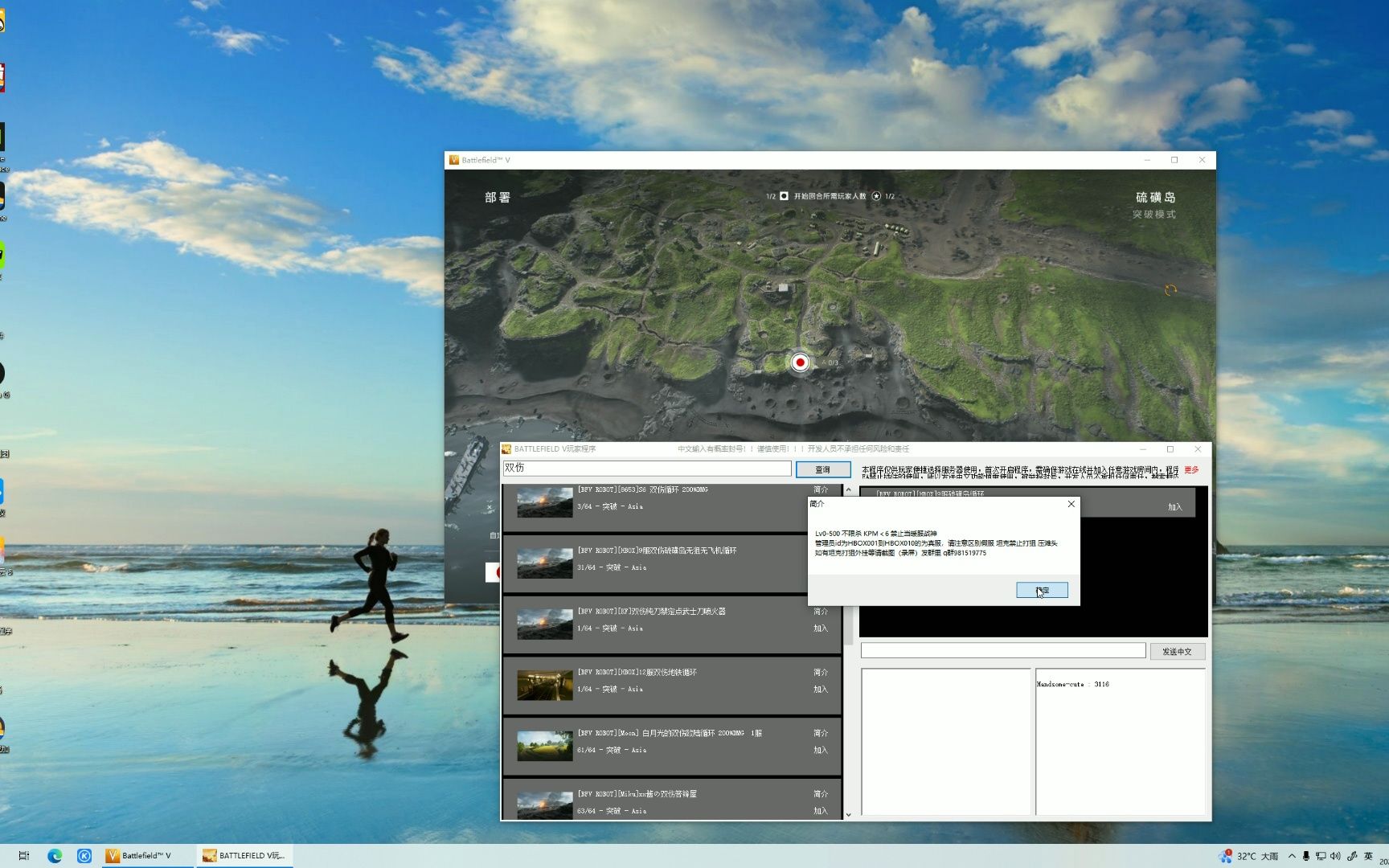The width and height of the screenshot is (1389, 868).
Task: Click the red objective marker on map
Action: click(800, 362)
